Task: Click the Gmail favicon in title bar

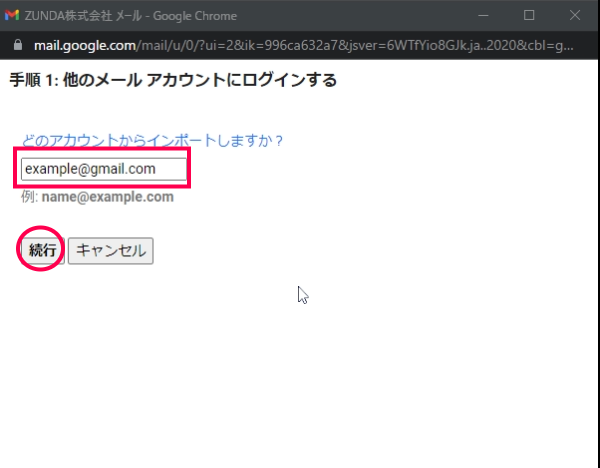Action: (x=12, y=15)
